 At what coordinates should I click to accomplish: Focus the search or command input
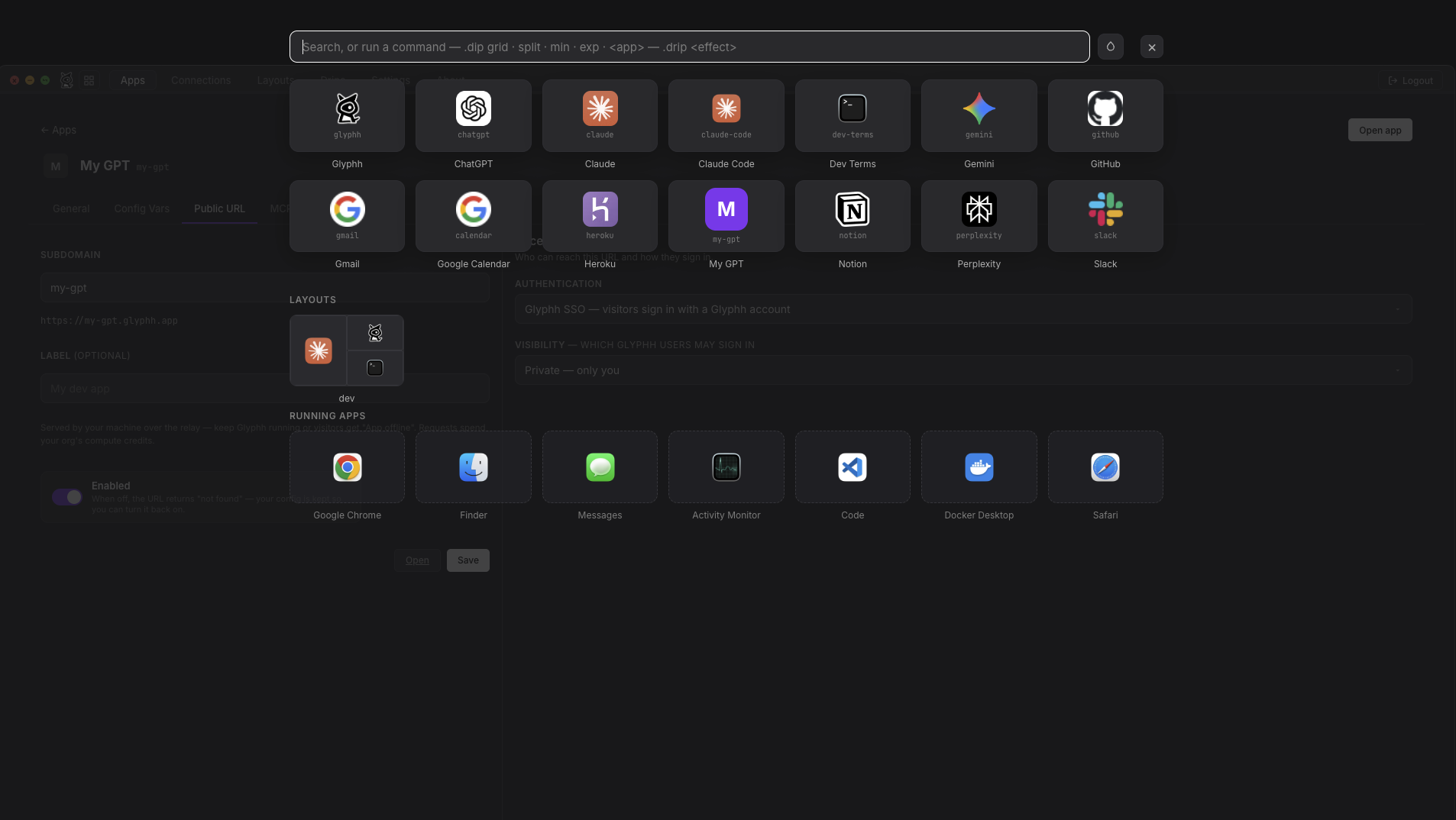pyautogui.click(x=689, y=47)
